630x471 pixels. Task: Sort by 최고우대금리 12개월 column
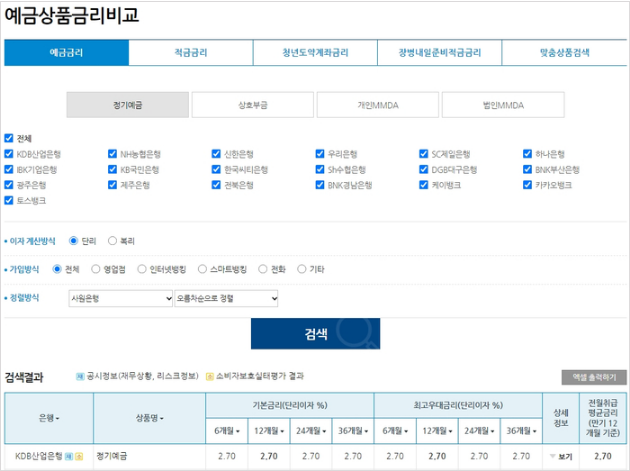437,431
